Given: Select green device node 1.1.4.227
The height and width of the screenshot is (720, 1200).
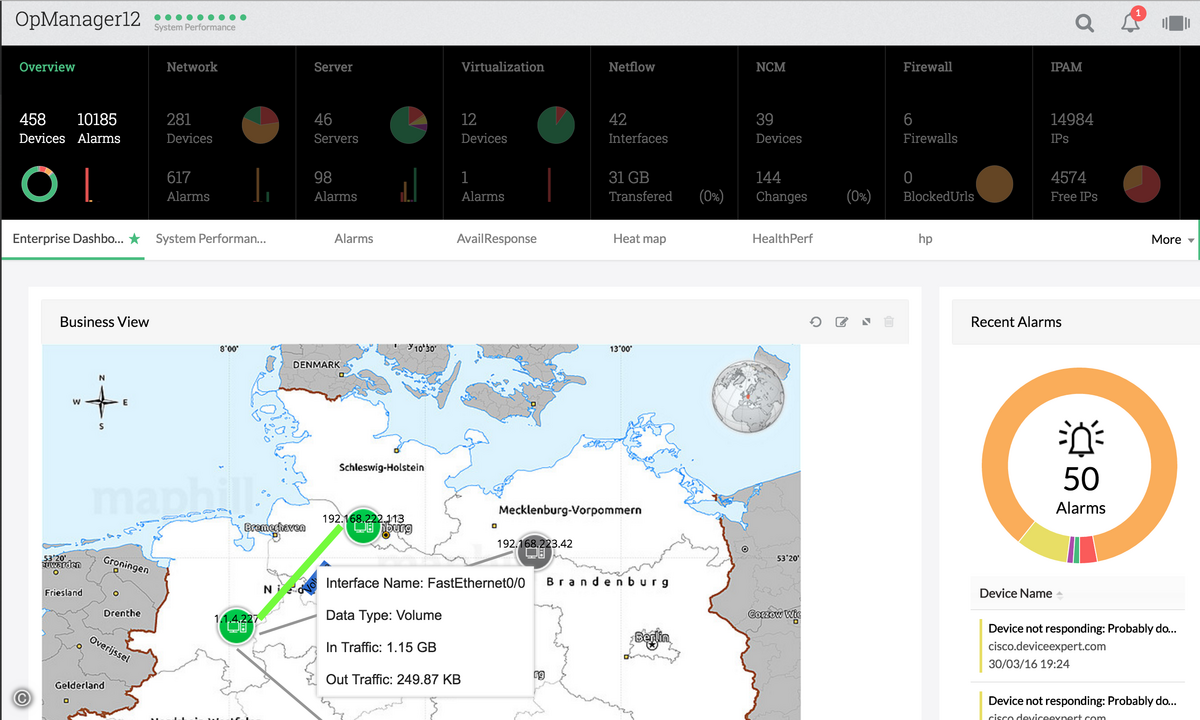Looking at the screenshot, I should click(237, 626).
